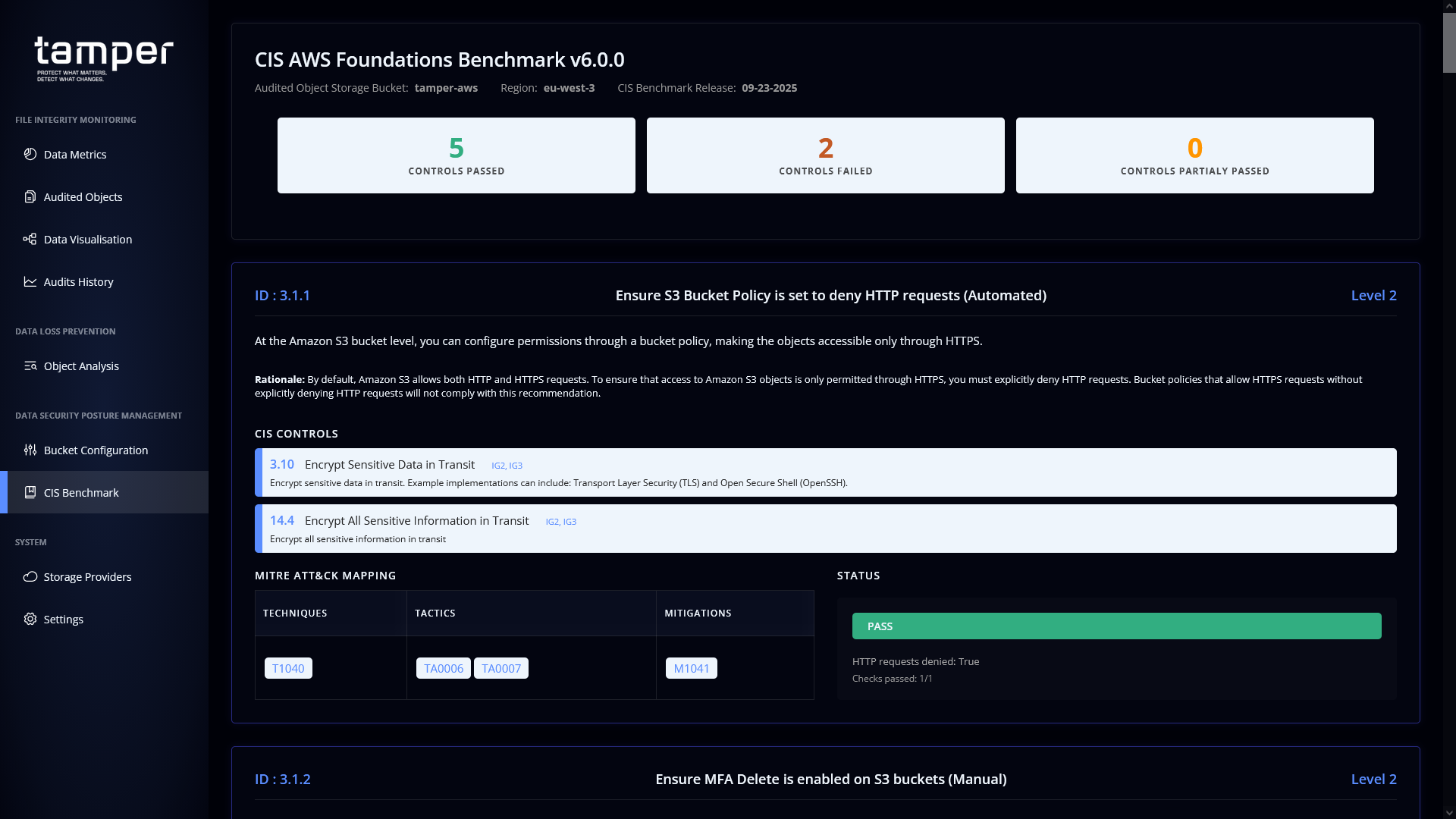Image resolution: width=1456 pixels, height=819 pixels.
Task: Click the Controls Passed summary card
Action: coord(456,155)
